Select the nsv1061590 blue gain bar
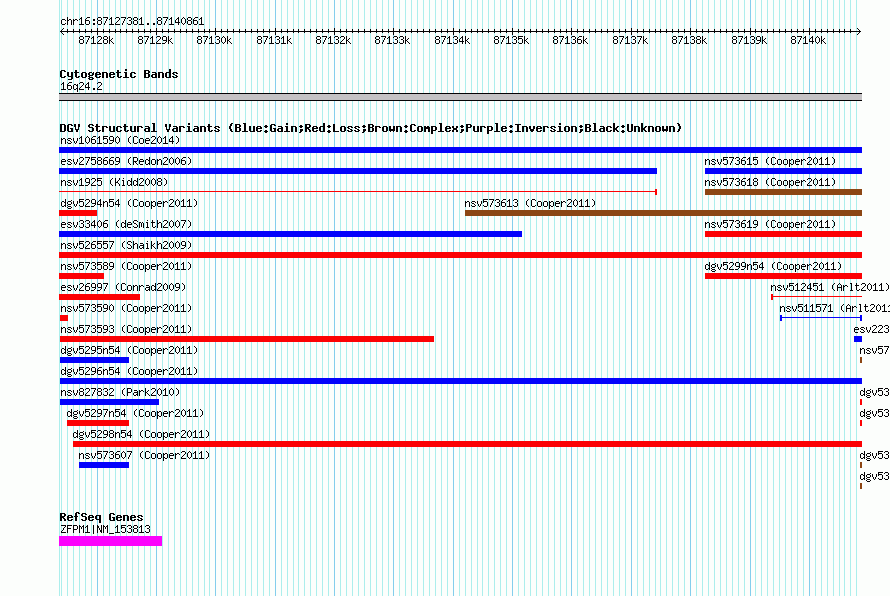The width and height of the screenshot is (890, 596). (460, 150)
